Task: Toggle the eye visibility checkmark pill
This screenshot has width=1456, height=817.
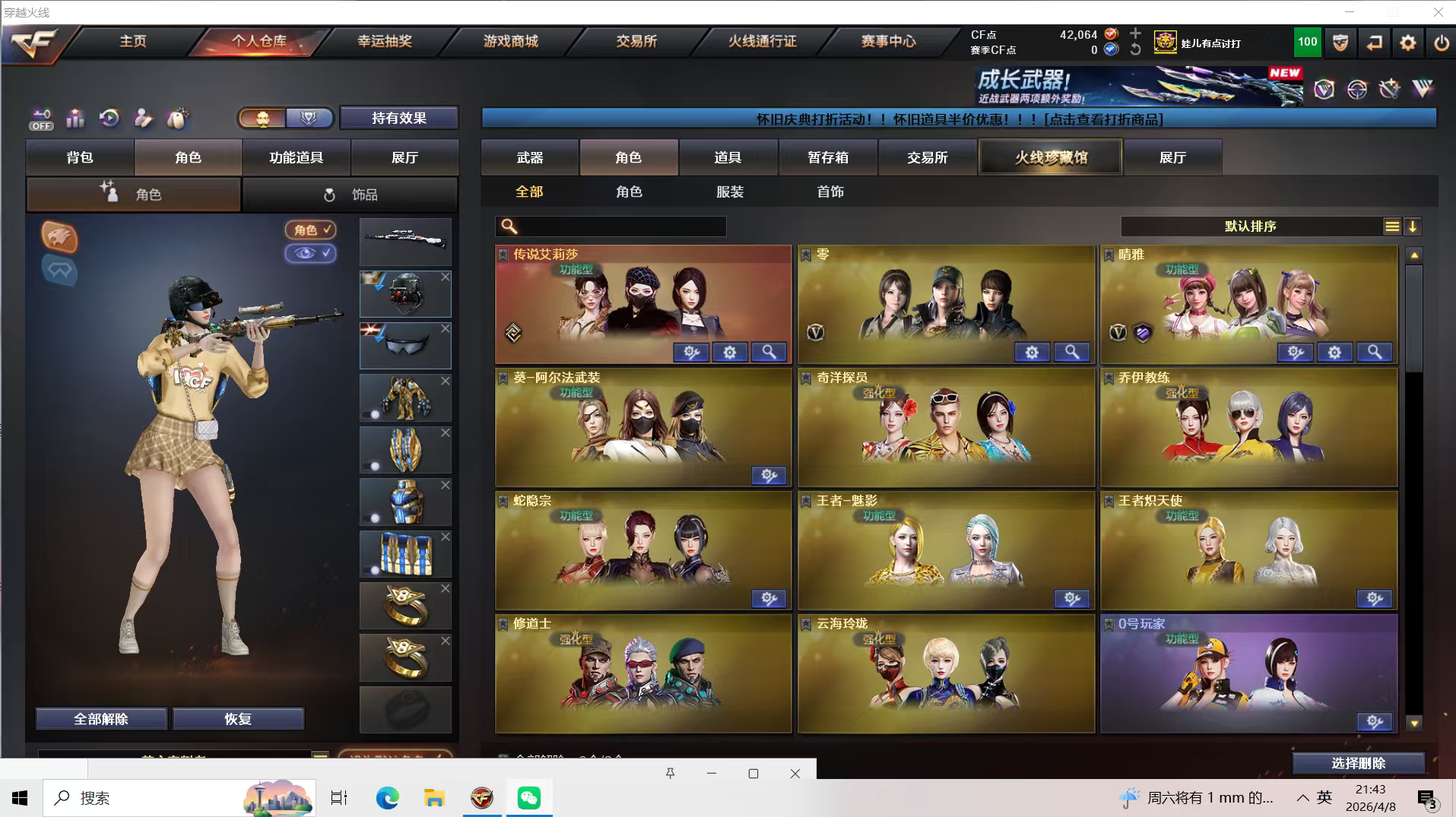Action: coord(310,253)
